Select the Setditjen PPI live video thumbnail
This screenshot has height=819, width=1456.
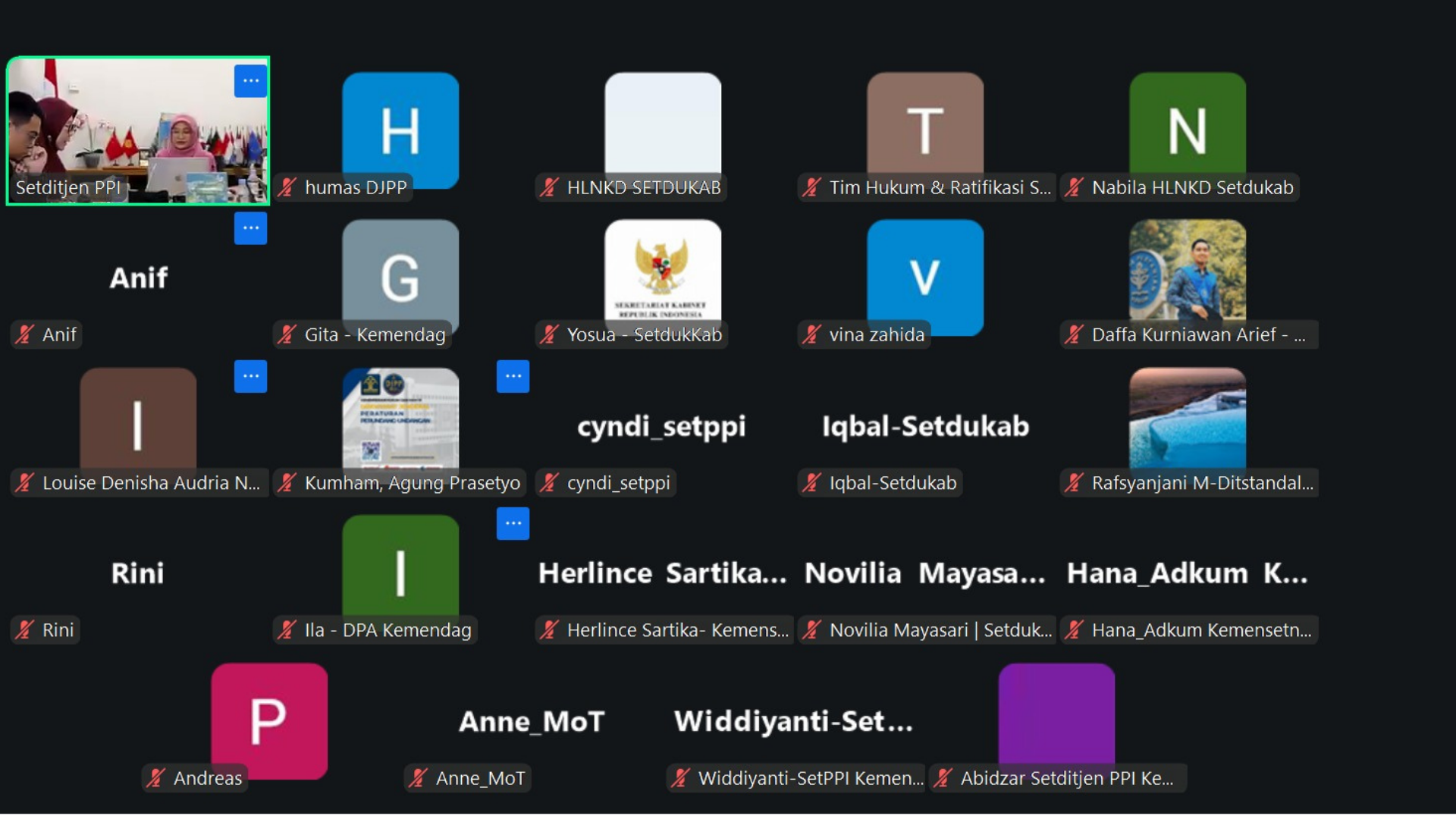(136, 125)
